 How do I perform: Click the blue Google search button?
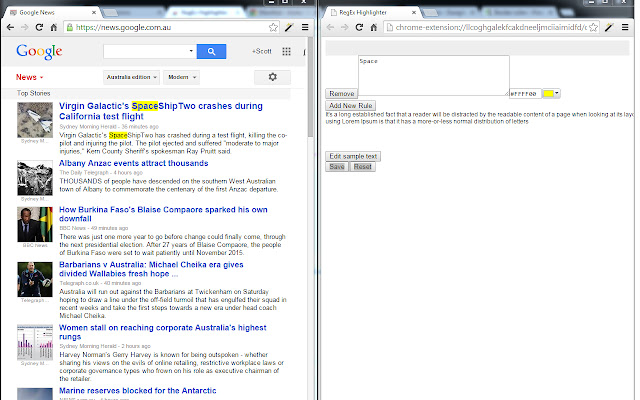[211, 51]
